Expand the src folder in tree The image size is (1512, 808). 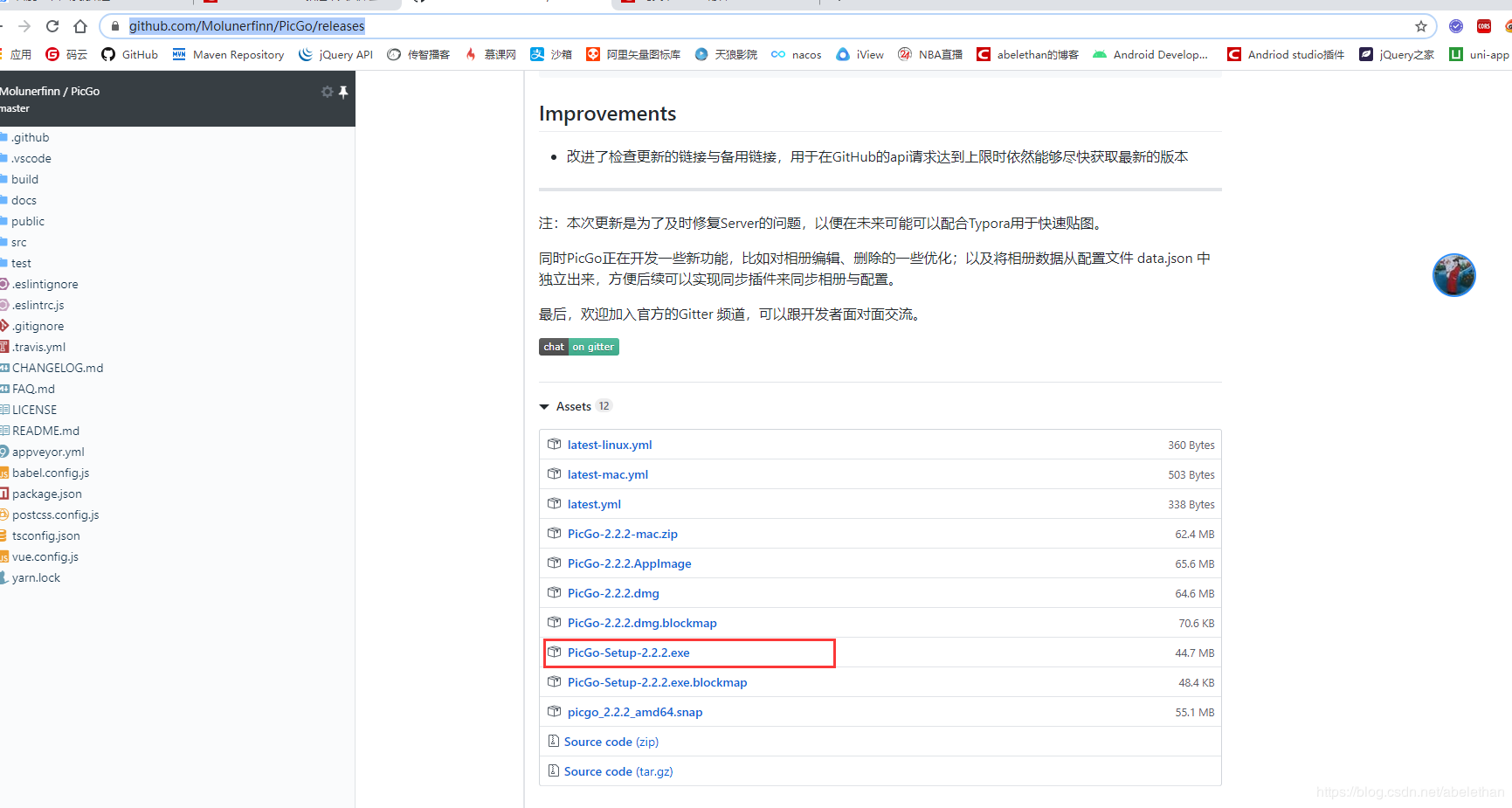tap(14, 242)
